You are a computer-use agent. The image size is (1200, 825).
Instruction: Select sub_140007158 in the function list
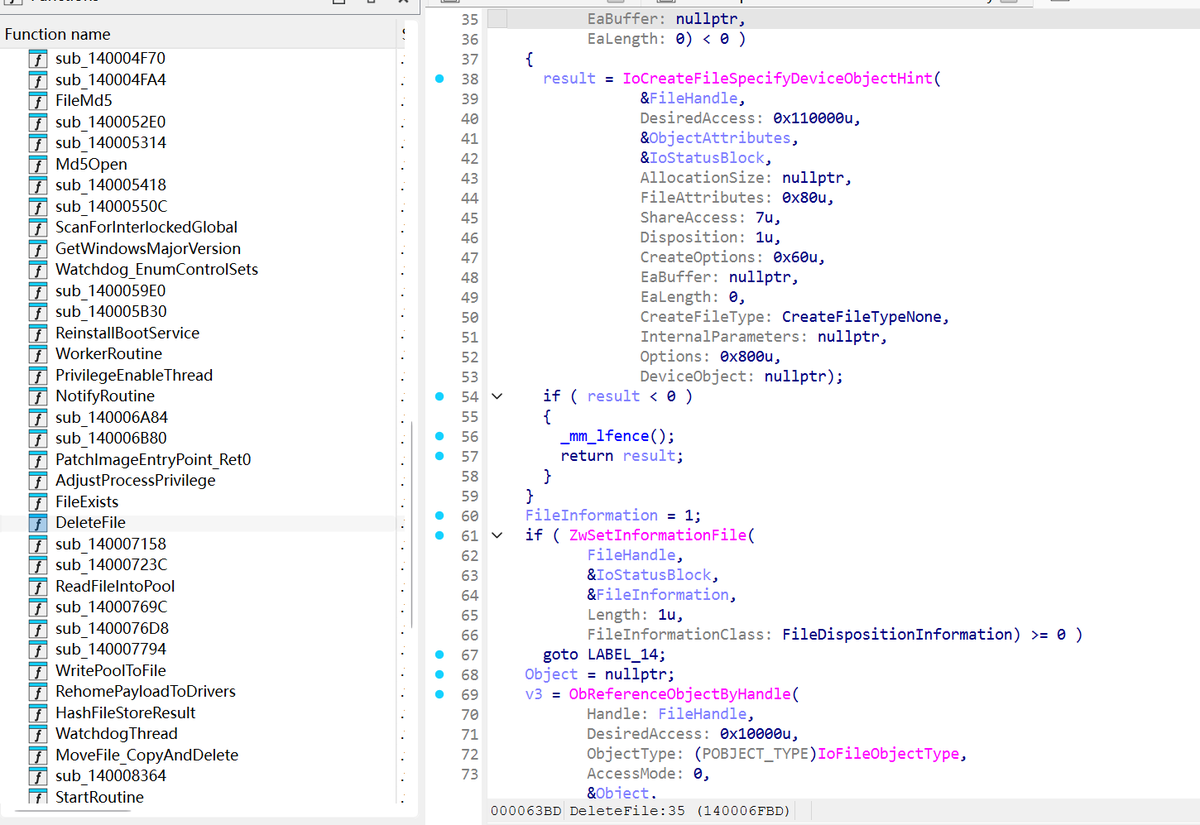(110, 544)
